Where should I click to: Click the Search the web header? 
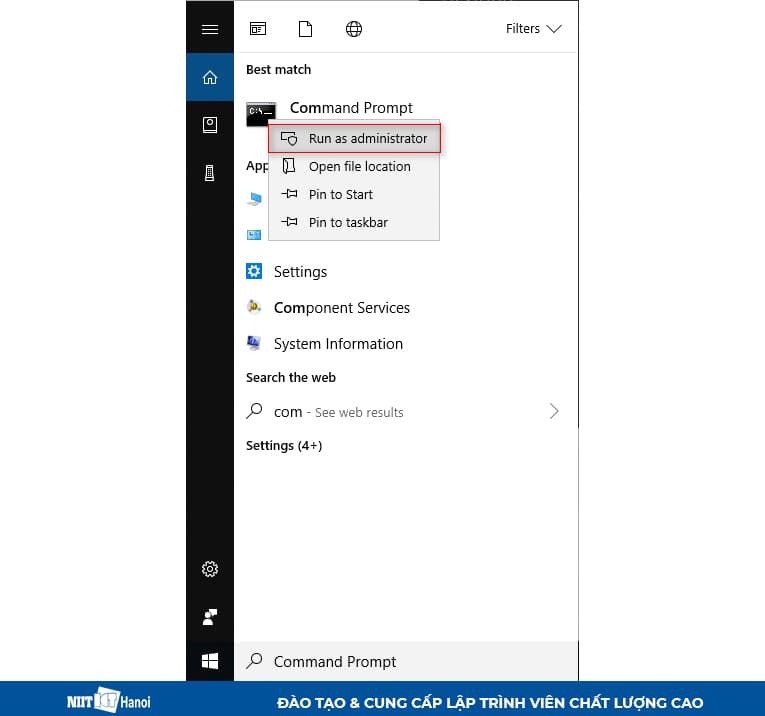[291, 378]
